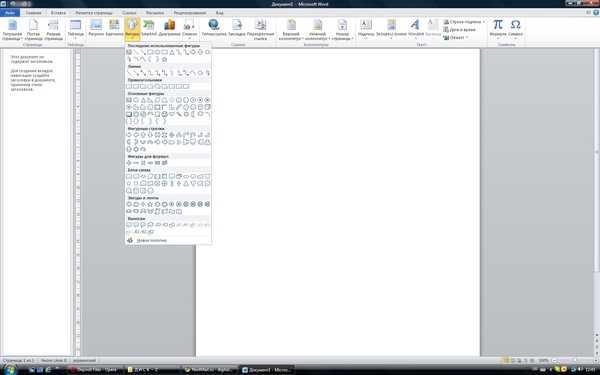Adjust the zoom slider in the status bar
The width and height of the screenshot is (600, 375).
click(x=574, y=360)
